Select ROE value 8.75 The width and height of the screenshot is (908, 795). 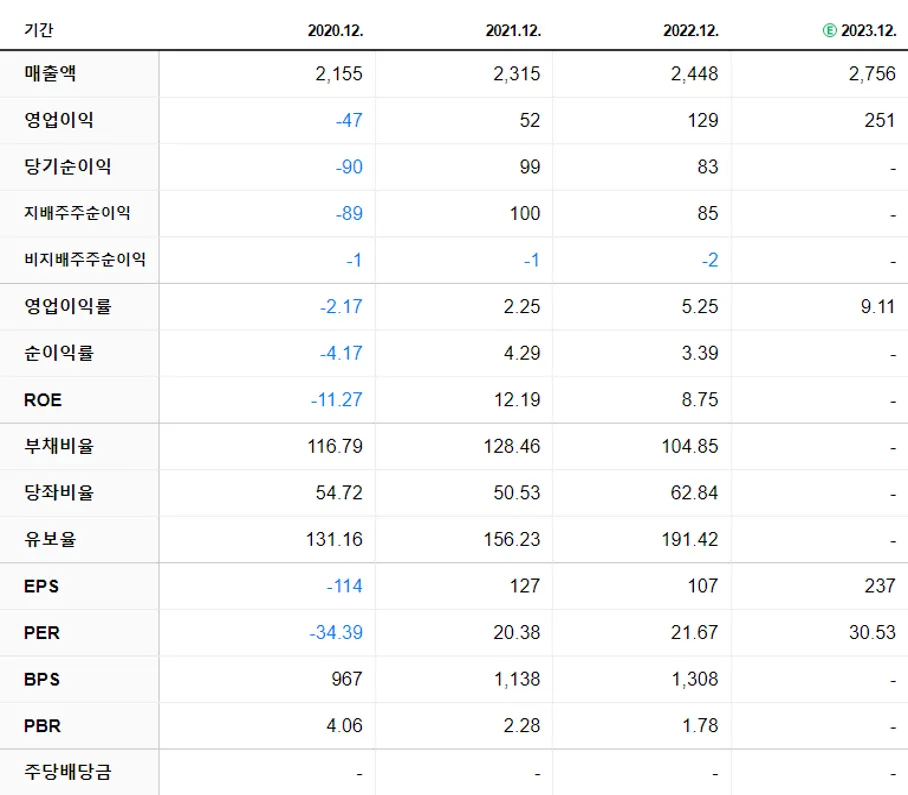(700, 400)
